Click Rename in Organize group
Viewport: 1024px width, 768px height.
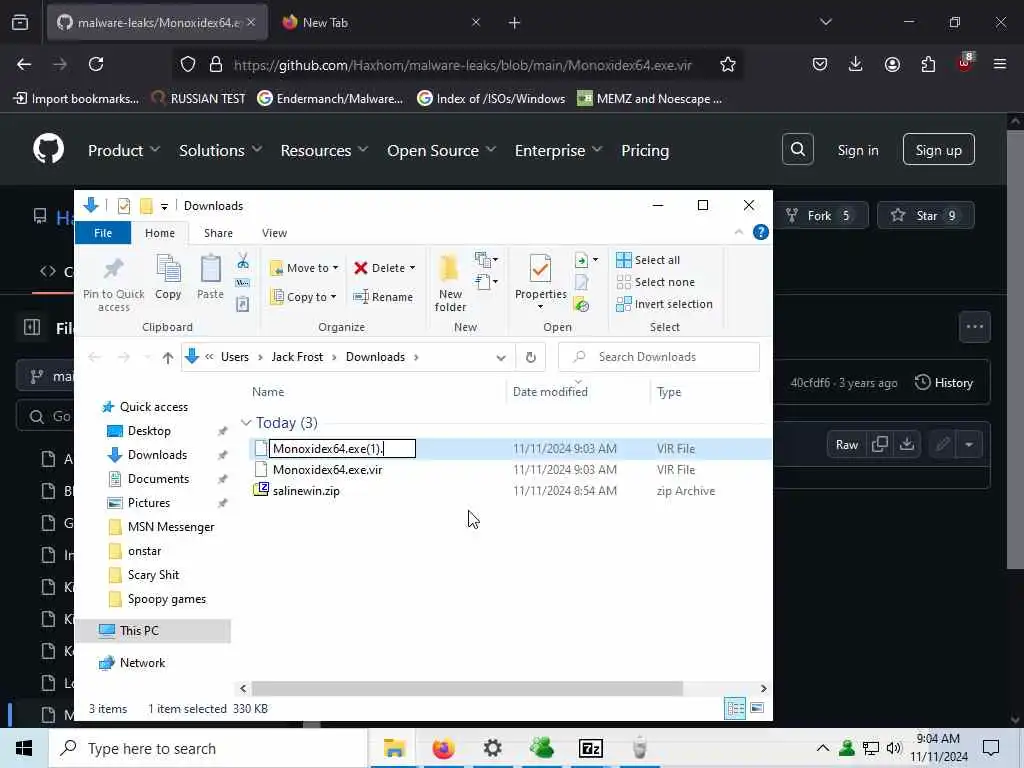(383, 296)
